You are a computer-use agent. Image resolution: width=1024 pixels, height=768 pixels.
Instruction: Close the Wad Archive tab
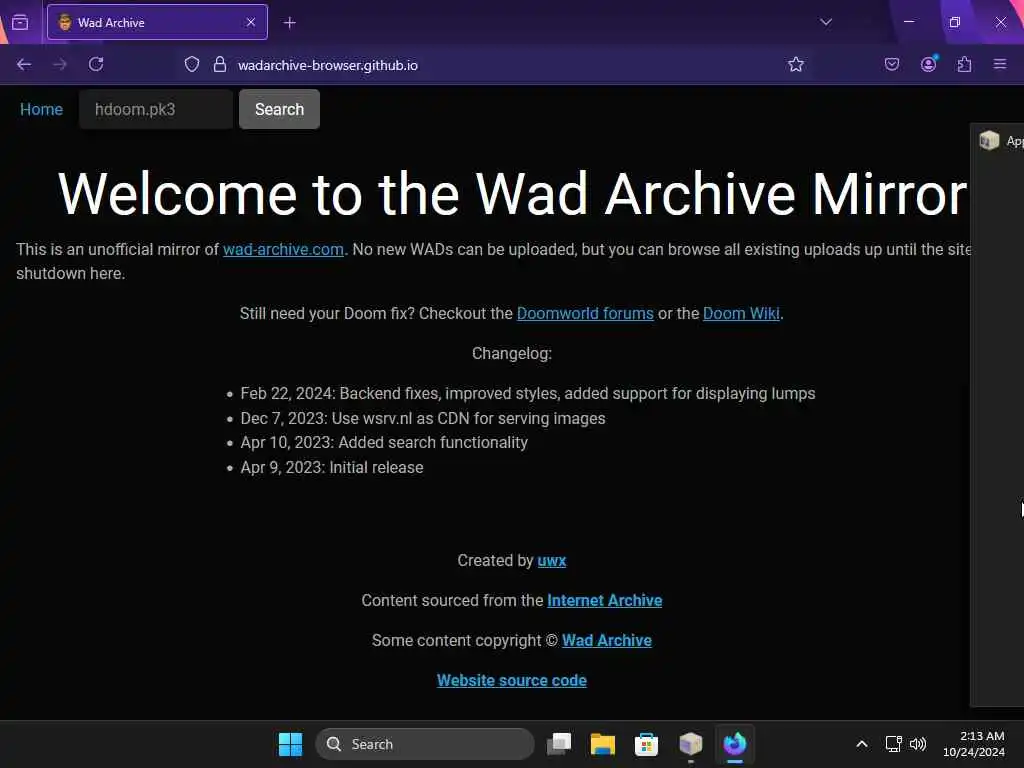[251, 22]
